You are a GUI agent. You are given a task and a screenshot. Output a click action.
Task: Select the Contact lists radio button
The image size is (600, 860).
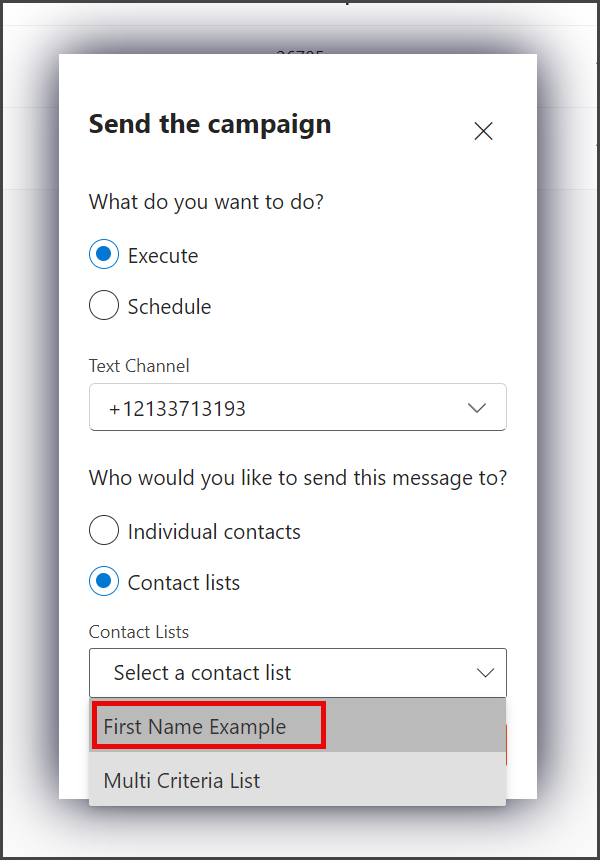pos(104,581)
